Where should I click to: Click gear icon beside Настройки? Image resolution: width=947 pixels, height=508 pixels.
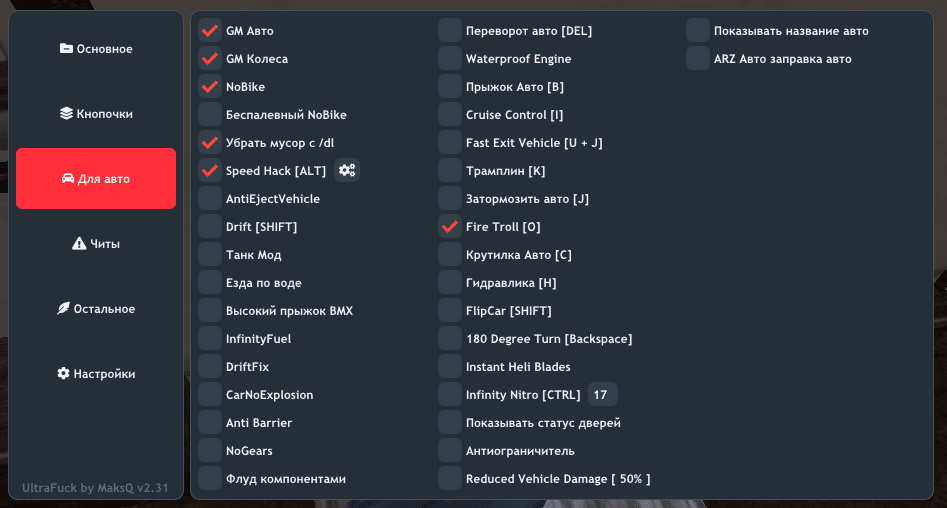coord(63,374)
